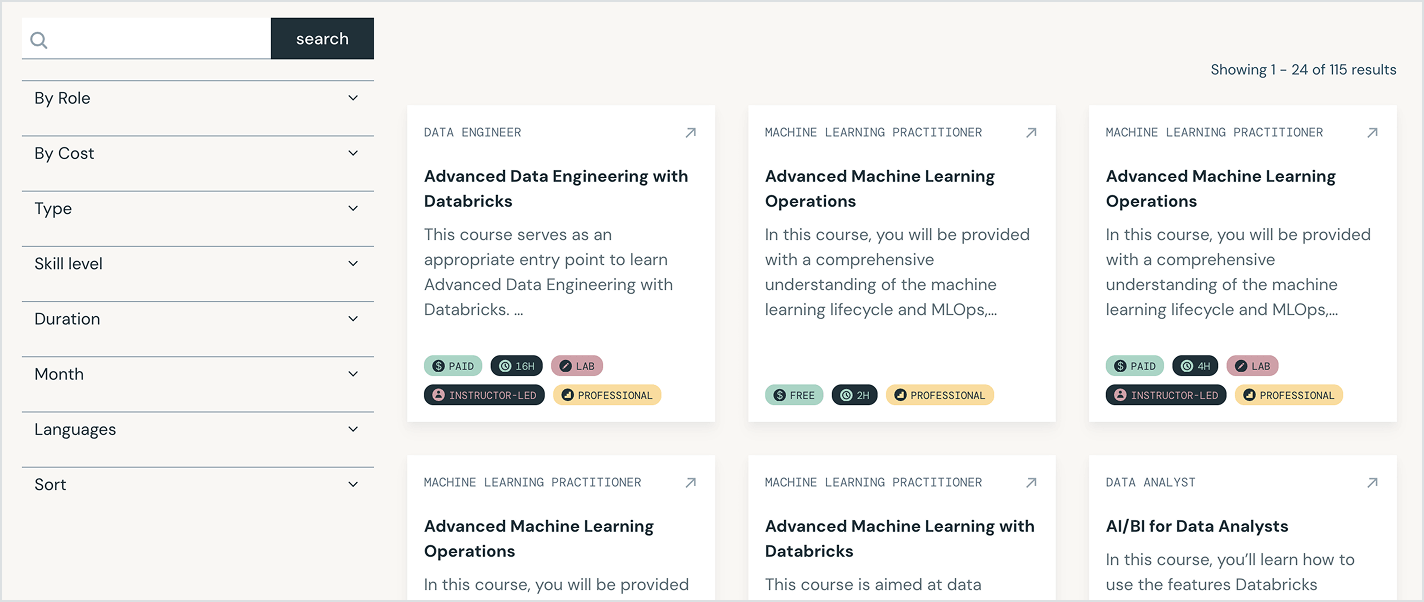Expand the Month filter
Viewport: 1424px width, 602px height.
(x=197, y=374)
